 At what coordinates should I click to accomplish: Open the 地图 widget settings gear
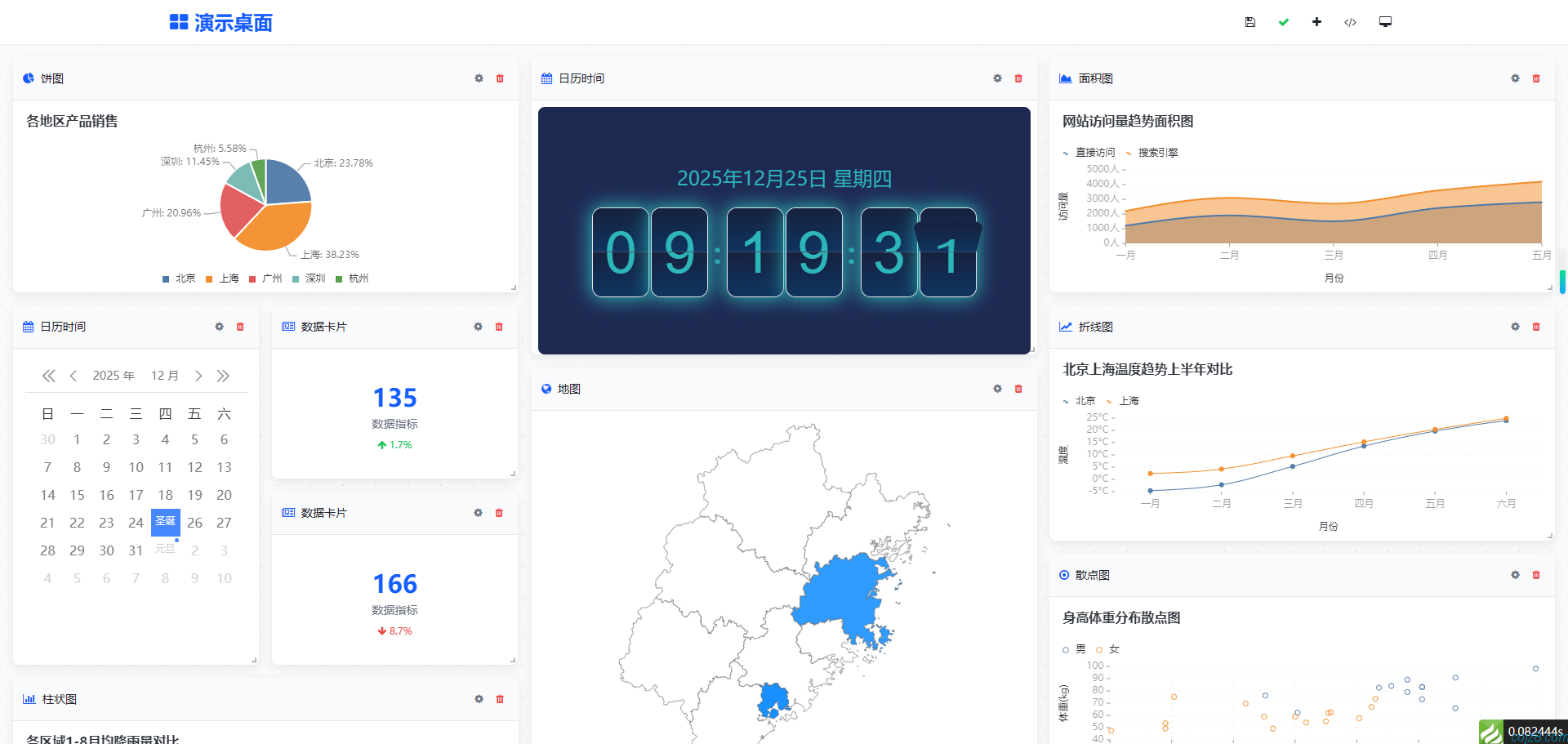997,389
